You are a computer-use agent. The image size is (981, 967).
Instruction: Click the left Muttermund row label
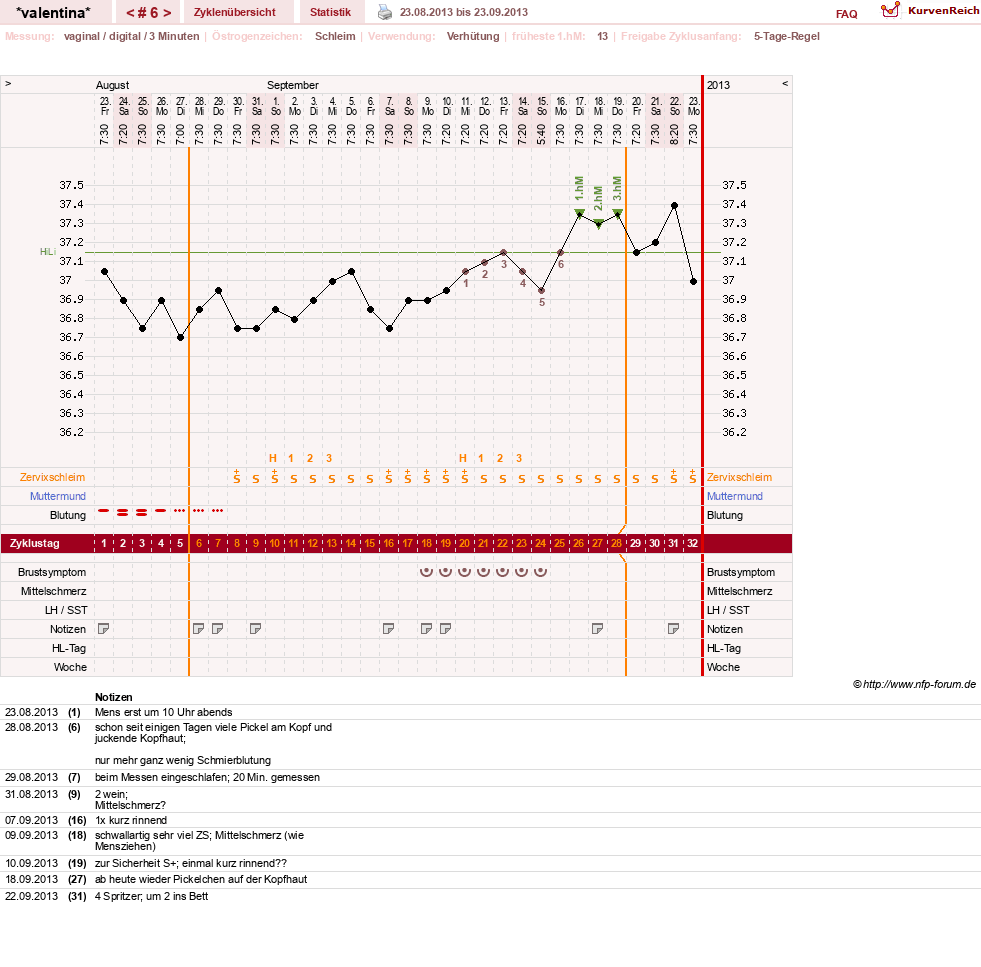point(58,496)
